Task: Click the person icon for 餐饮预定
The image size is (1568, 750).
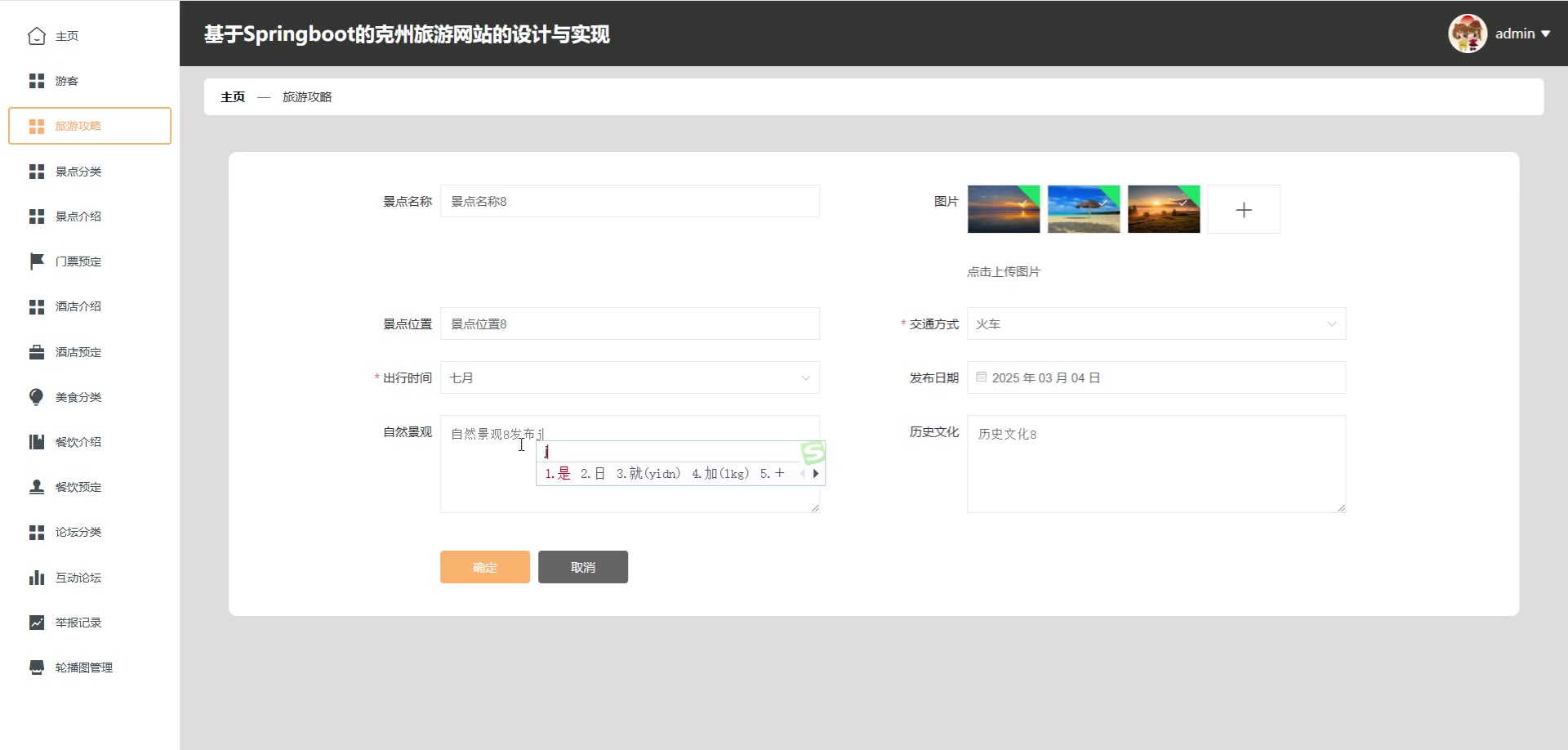Action: (37, 487)
